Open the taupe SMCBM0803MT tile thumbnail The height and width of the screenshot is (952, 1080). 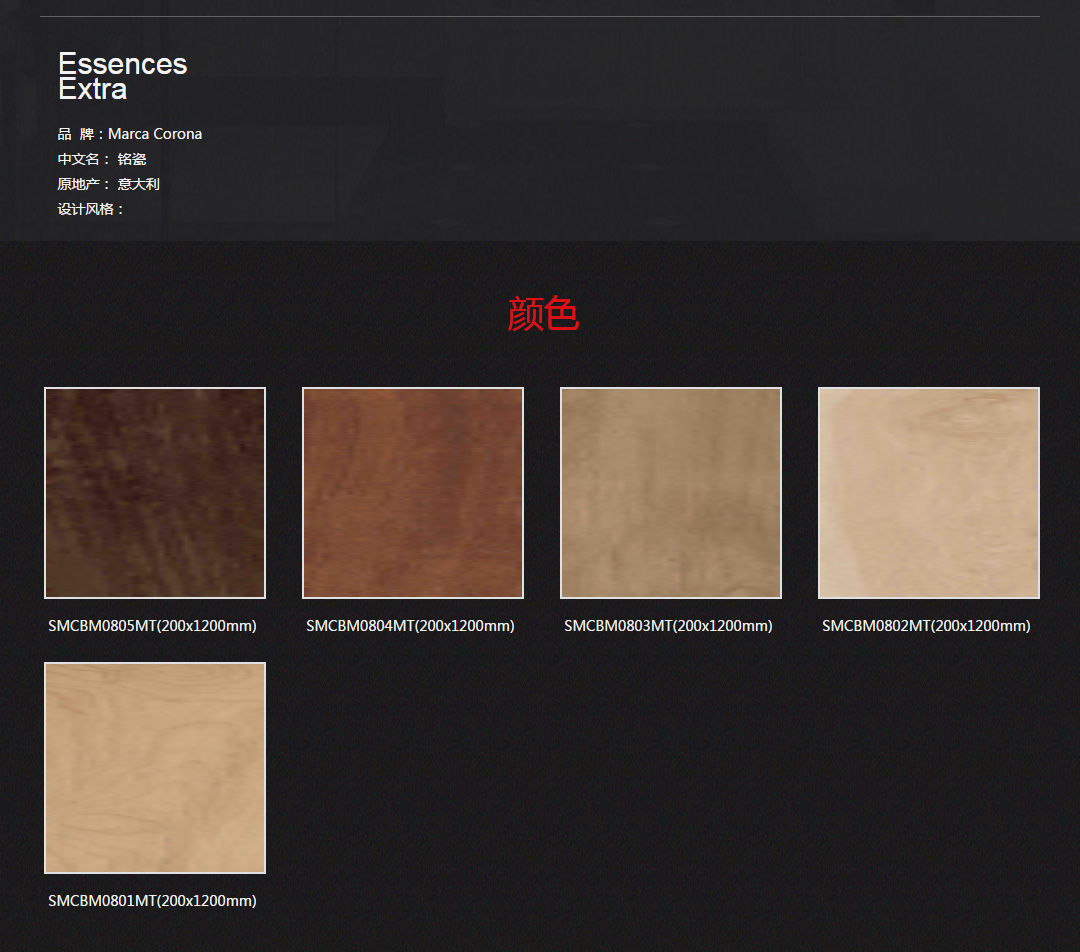pyautogui.click(x=671, y=493)
